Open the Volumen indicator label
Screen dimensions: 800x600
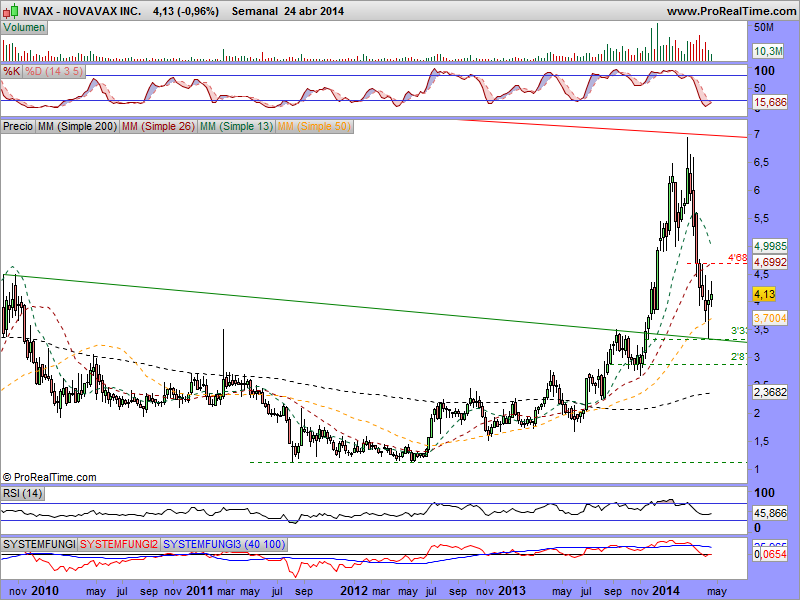click(24, 28)
